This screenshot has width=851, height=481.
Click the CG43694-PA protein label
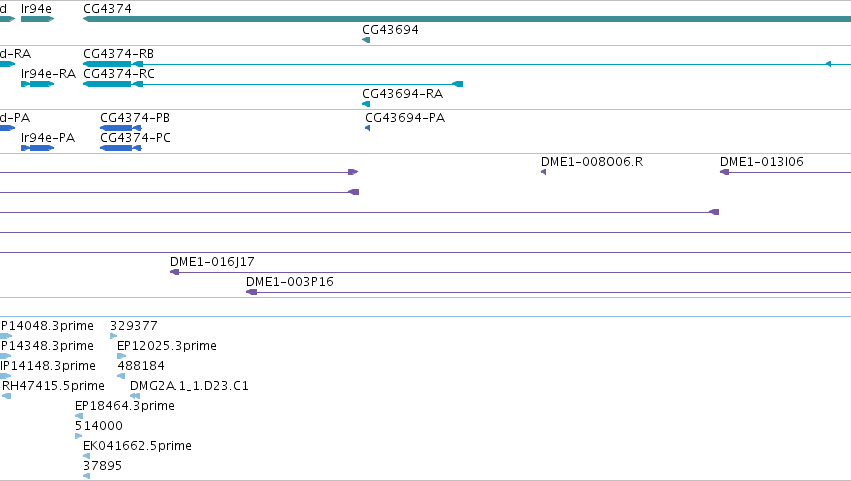click(405, 118)
